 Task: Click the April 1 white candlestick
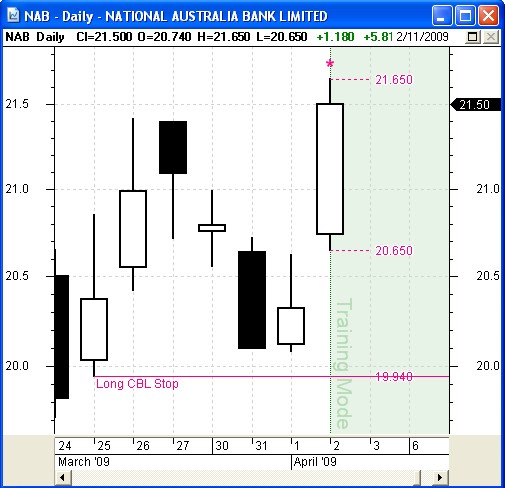291,326
